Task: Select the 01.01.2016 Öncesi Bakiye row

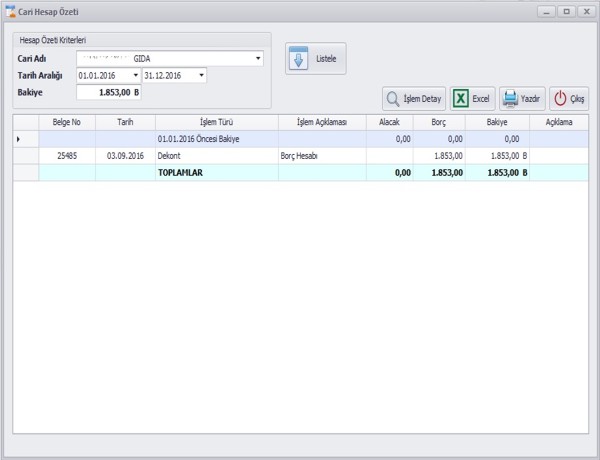Action: click(x=301, y=139)
